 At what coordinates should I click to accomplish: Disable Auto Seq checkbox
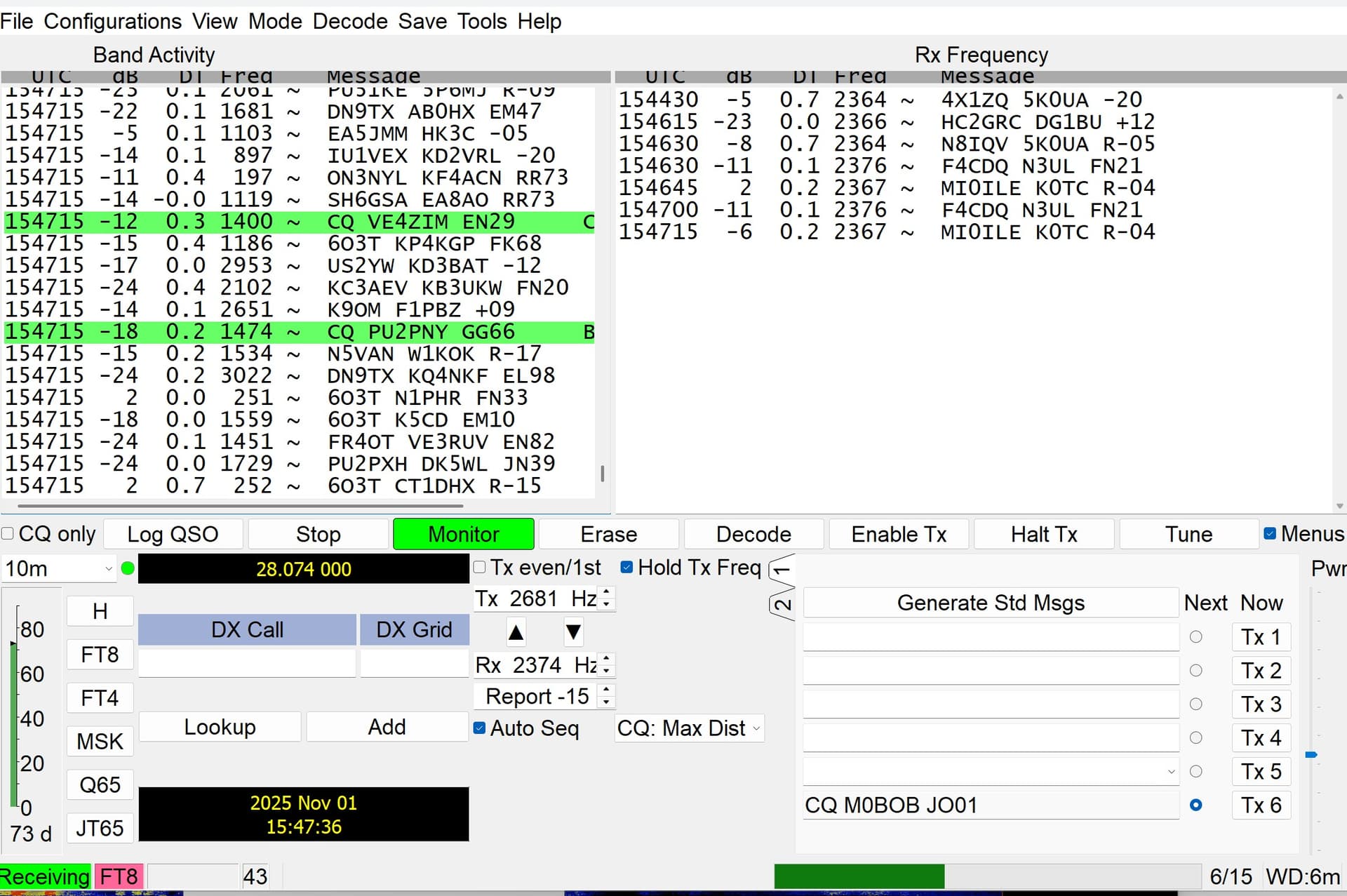[480, 728]
